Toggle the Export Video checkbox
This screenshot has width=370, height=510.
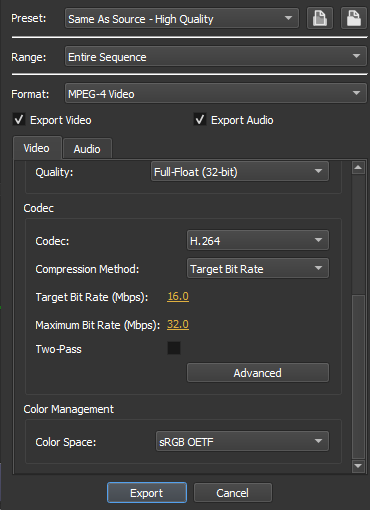click(19, 119)
